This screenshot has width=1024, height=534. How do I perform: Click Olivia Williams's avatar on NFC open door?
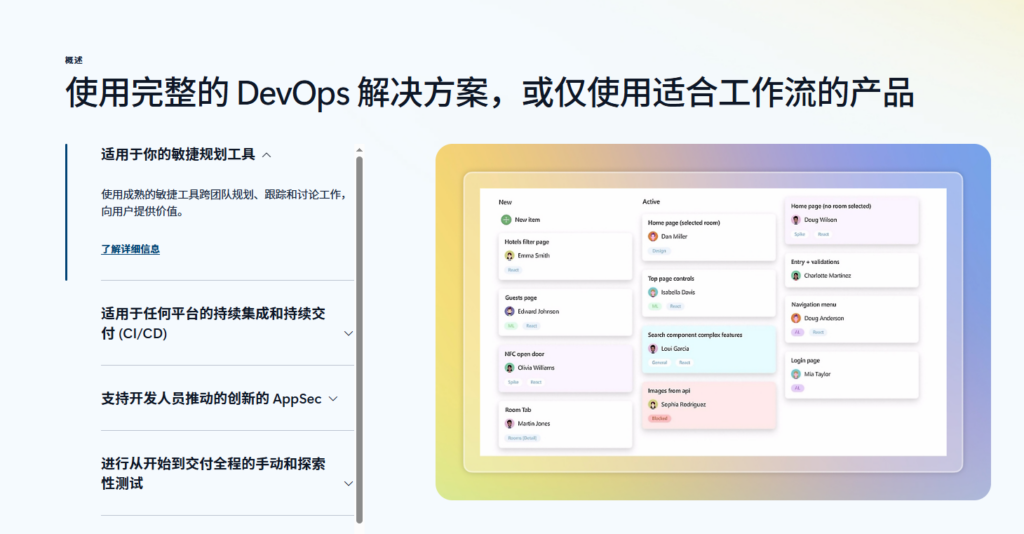pos(509,368)
